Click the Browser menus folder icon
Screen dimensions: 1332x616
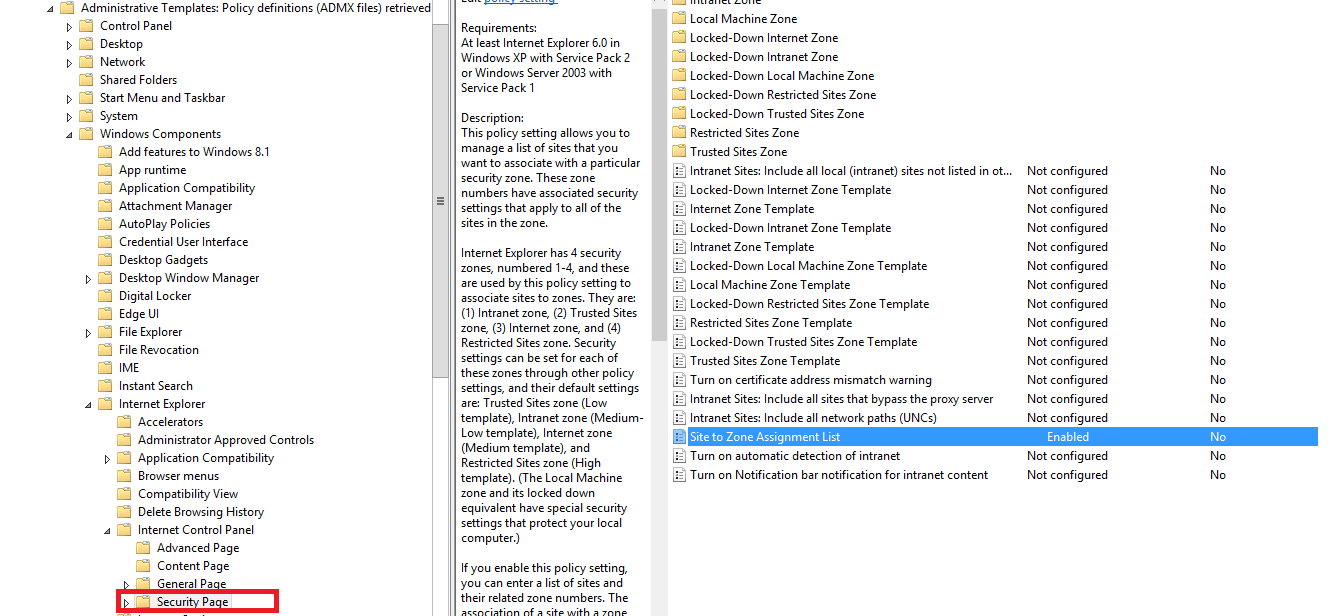pos(123,476)
